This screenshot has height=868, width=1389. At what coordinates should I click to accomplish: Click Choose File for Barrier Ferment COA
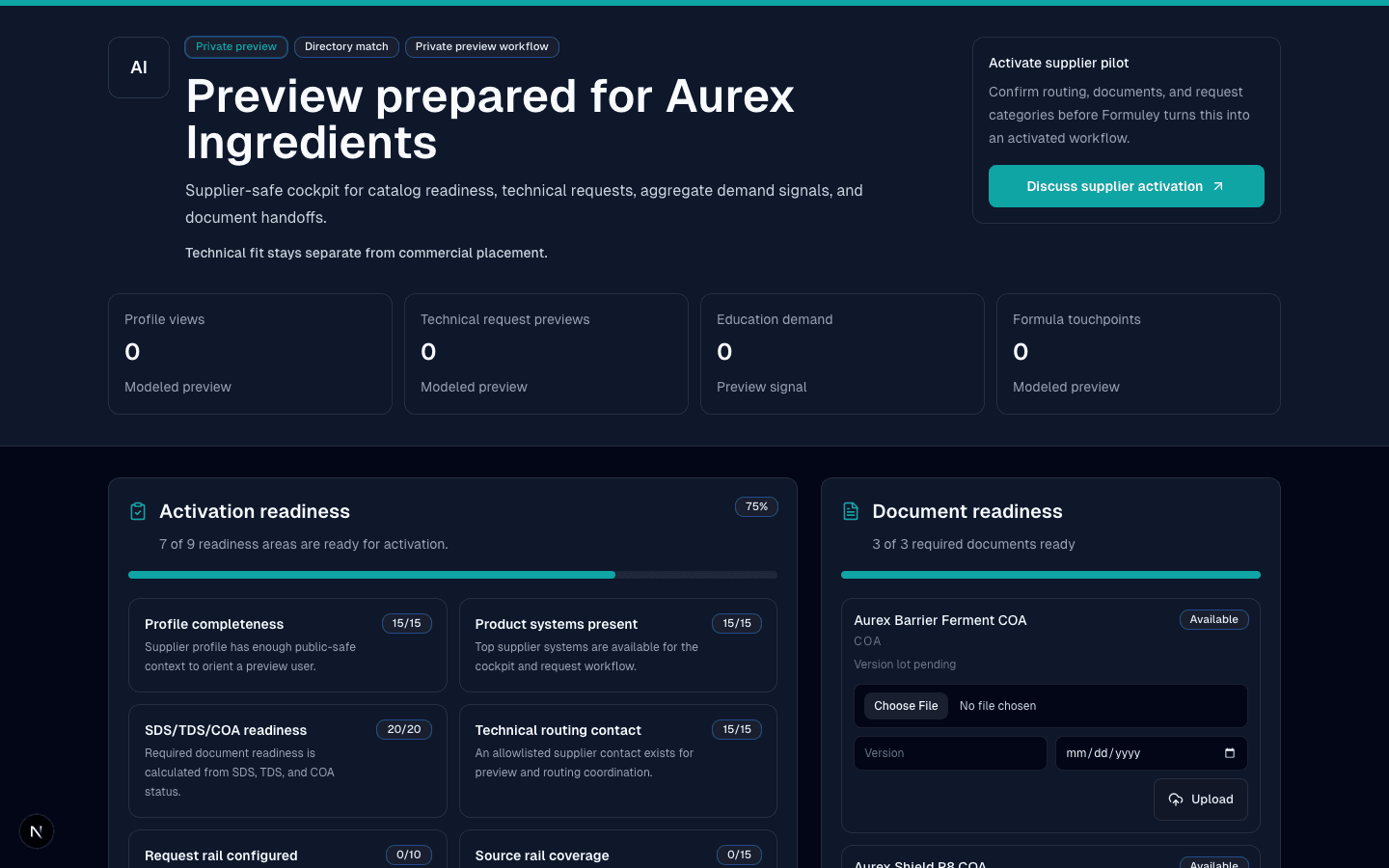click(x=906, y=706)
